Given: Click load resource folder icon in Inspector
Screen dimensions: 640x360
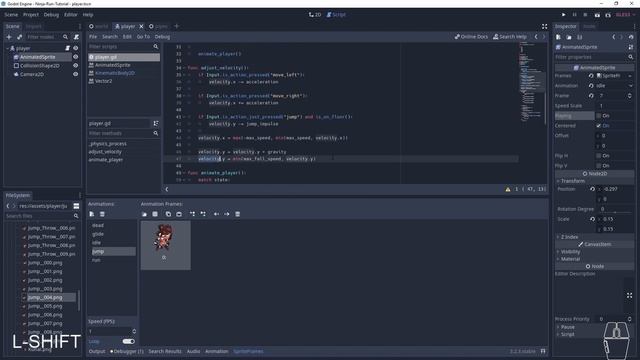Looking at the screenshot, I should pos(569,37).
